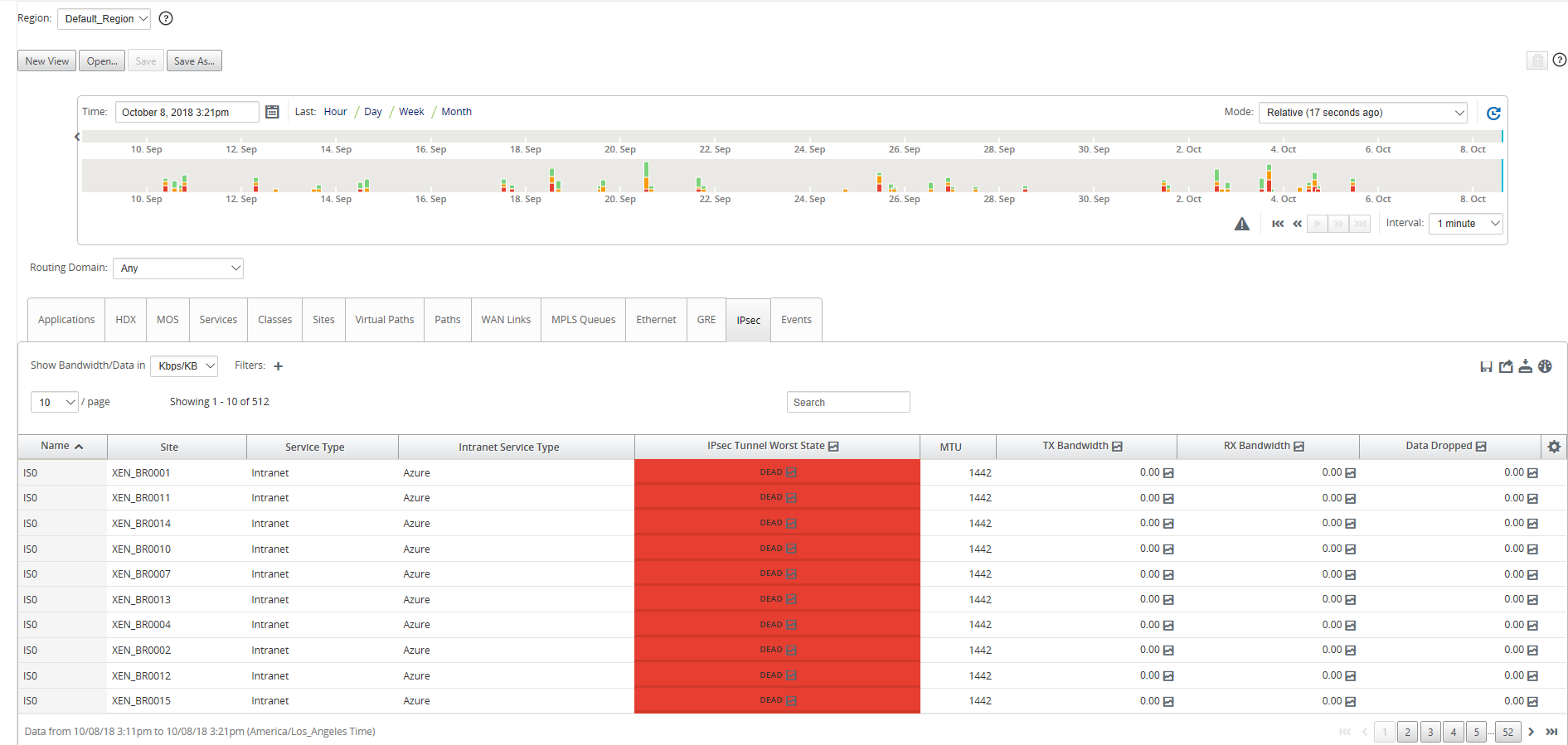Select the Week time range link
The image size is (1568, 745).
click(x=411, y=112)
